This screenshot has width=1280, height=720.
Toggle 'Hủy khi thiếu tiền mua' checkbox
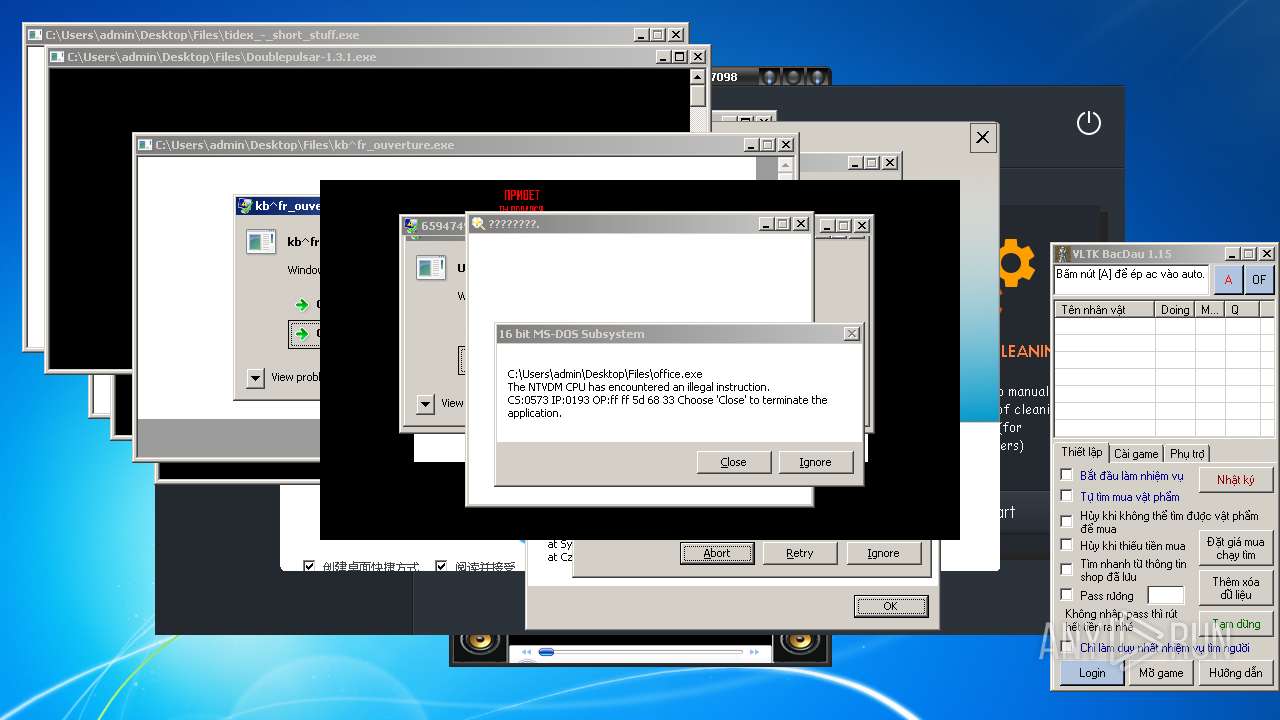coord(1066,545)
